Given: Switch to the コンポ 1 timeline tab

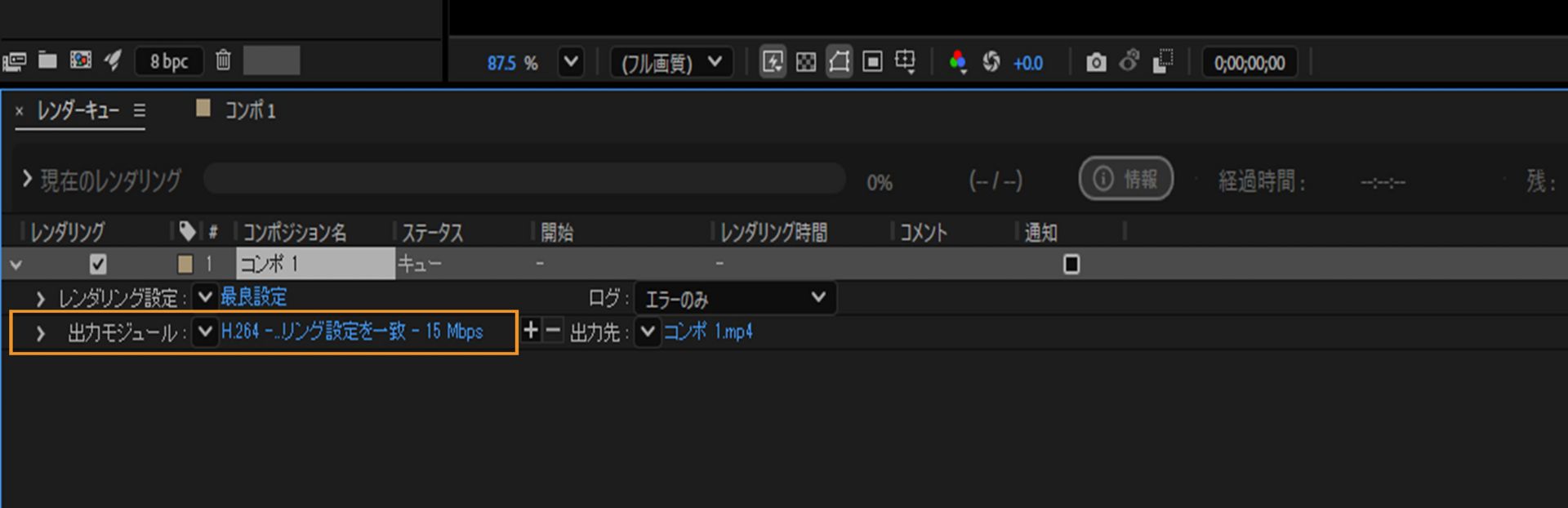Looking at the screenshot, I should click(x=250, y=111).
